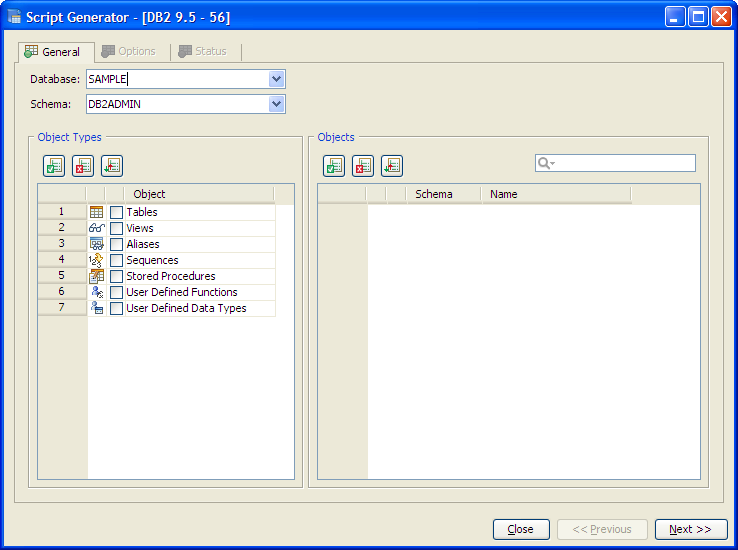Image resolution: width=738 pixels, height=550 pixels.
Task: Click row number 1 header cell
Action: (x=62, y=212)
